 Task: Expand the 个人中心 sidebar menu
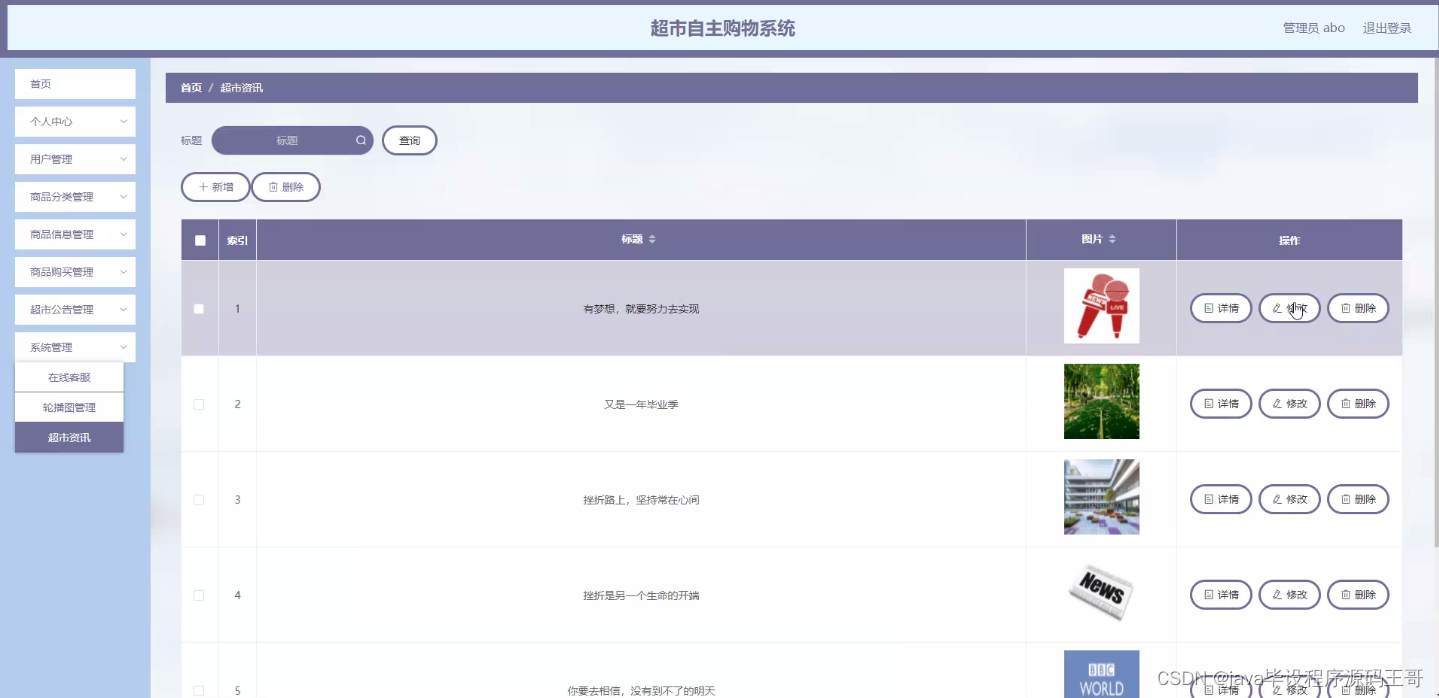pyautogui.click(x=74, y=121)
